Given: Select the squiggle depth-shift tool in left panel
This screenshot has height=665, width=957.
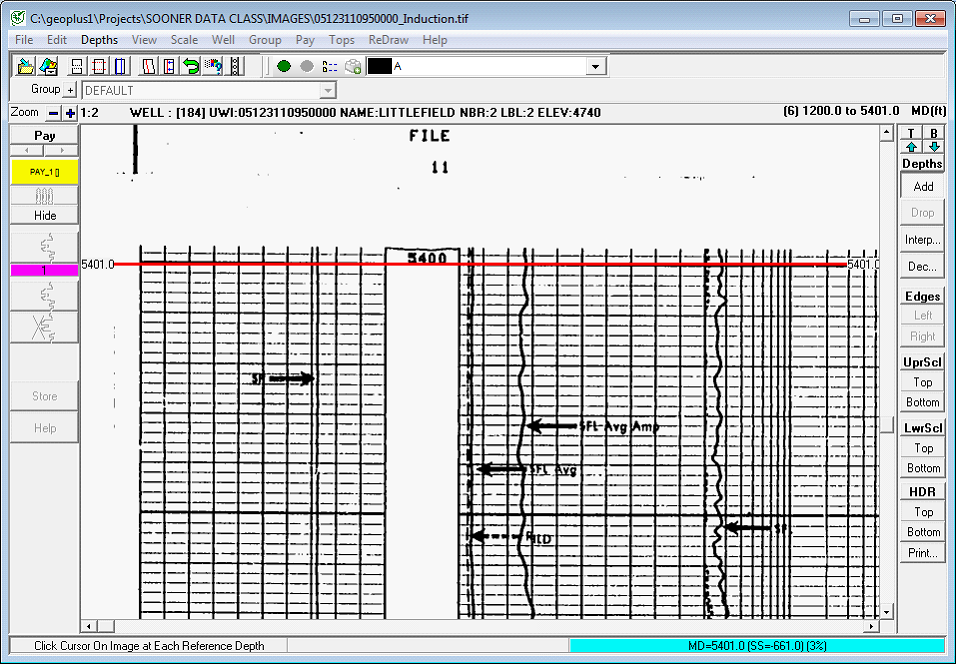Looking at the screenshot, I should [45, 245].
